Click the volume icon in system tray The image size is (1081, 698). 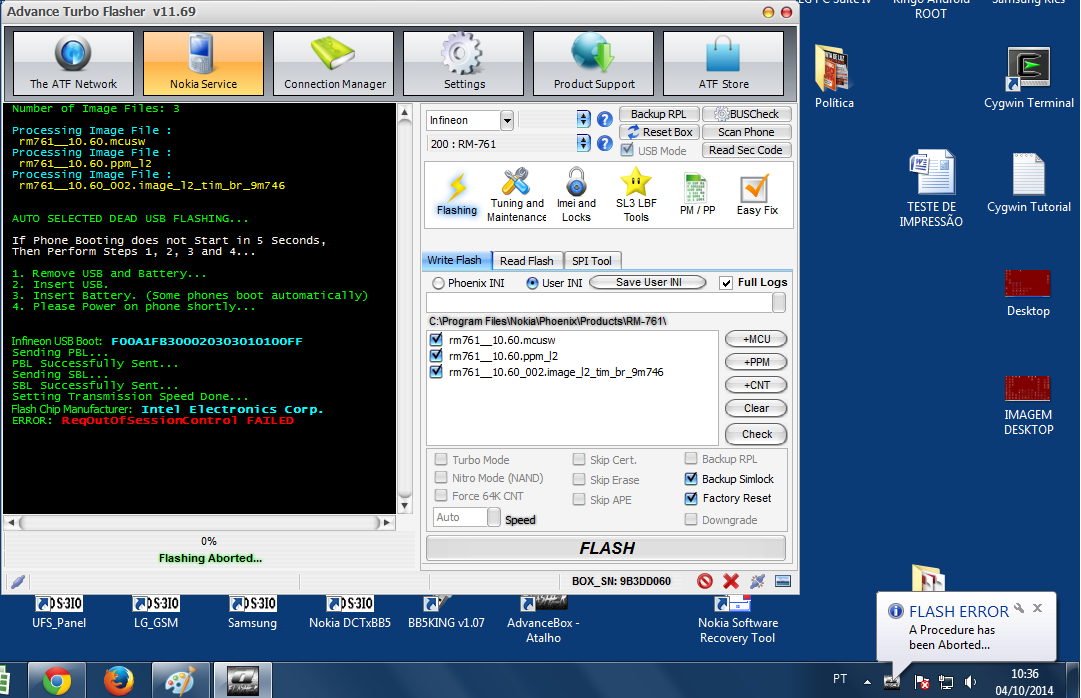(970, 682)
